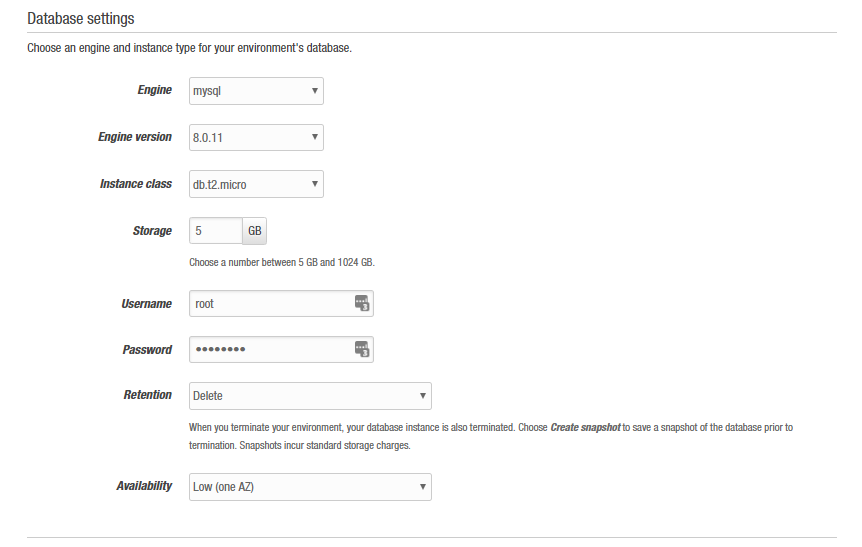Image resolution: width=862 pixels, height=547 pixels.
Task: Click the arrow on the Engine version dropdown
Action: 315,137
